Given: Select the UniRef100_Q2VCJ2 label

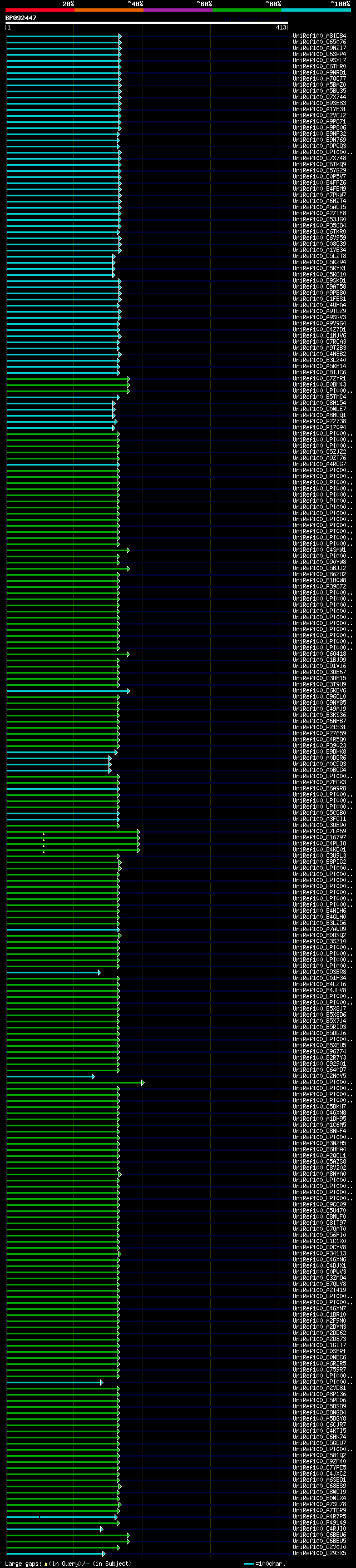Looking at the screenshot, I should pyautogui.click(x=319, y=116).
